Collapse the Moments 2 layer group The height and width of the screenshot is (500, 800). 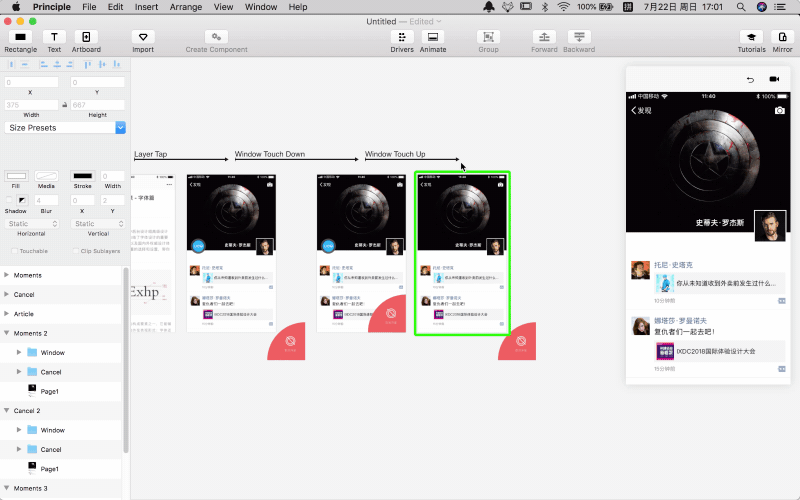(x=7, y=333)
